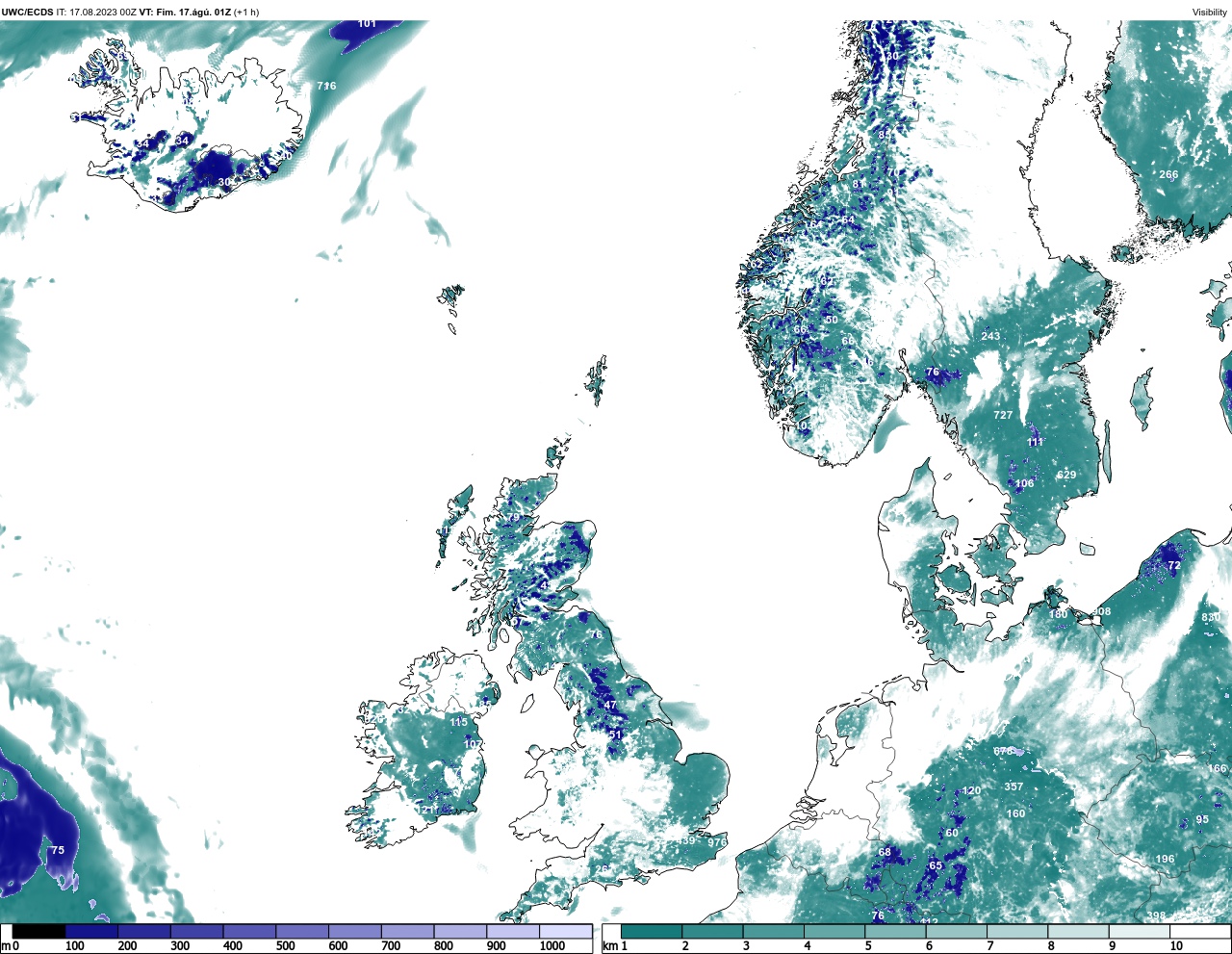Click the '47' value in northern England
Image resolution: width=1232 pixels, height=954 pixels.
tap(610, 705)
